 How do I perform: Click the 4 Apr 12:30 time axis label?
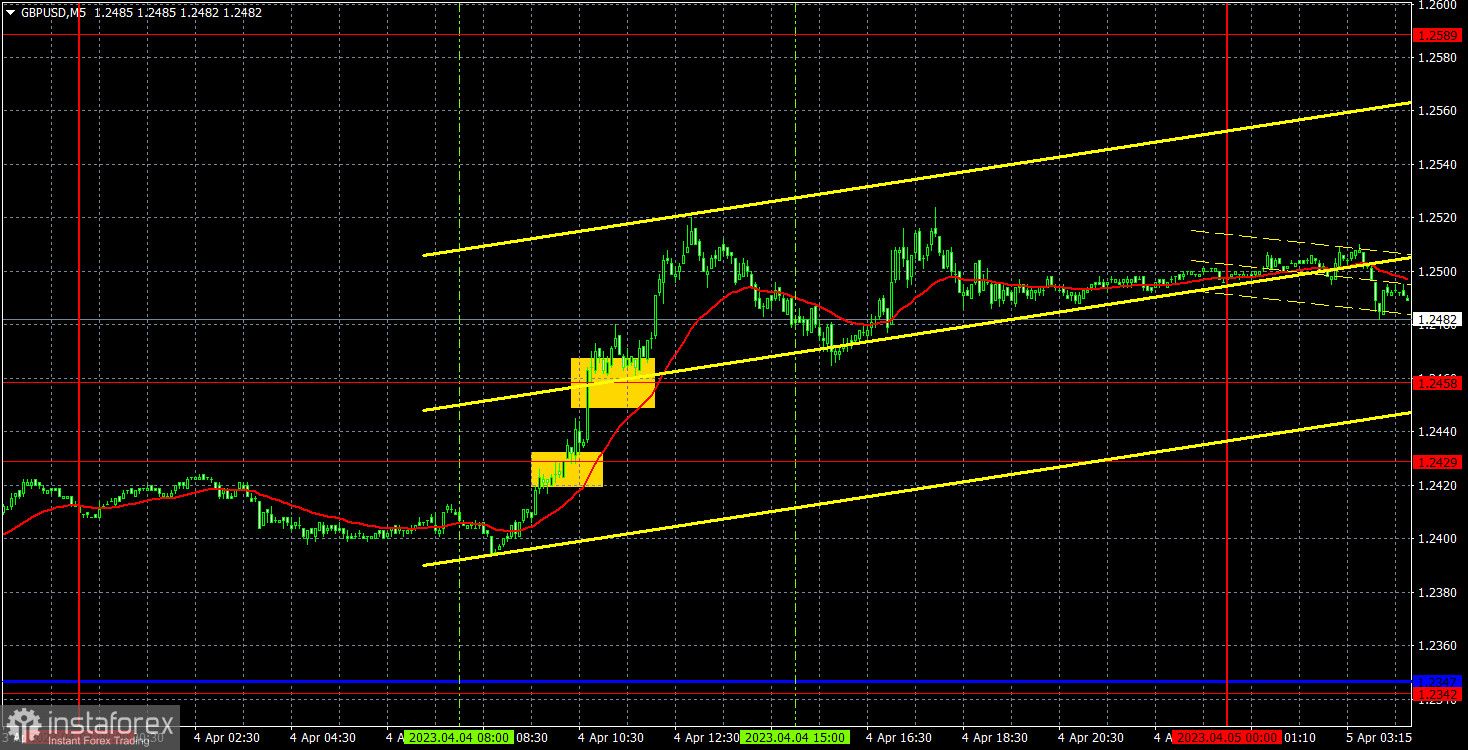click(707, 737)
